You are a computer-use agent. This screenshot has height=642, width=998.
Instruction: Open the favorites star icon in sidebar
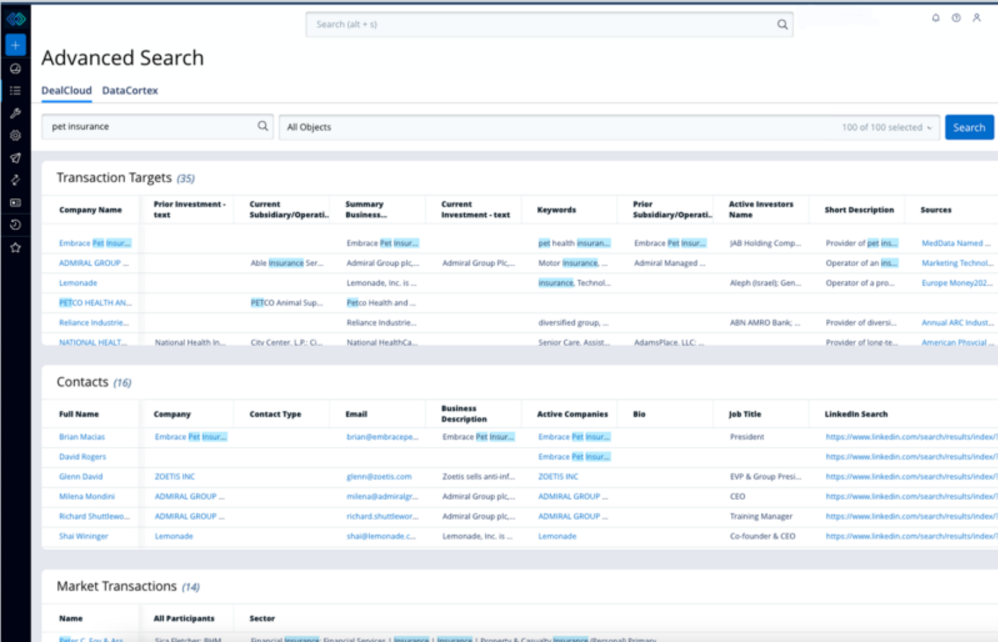[x=15, y=248]
